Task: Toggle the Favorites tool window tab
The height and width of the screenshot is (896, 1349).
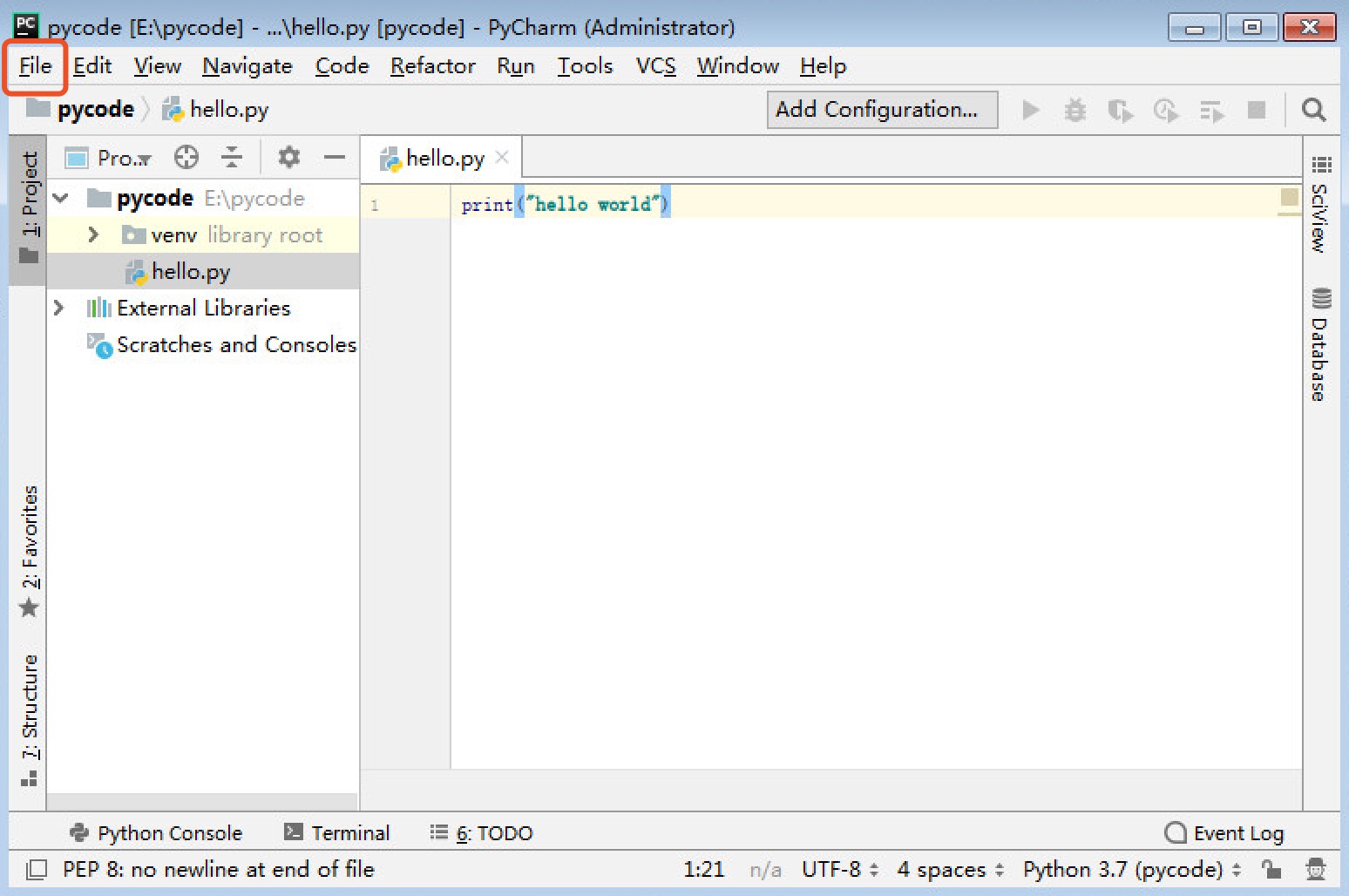Action: pyautogui.click(x=29, y=551)
